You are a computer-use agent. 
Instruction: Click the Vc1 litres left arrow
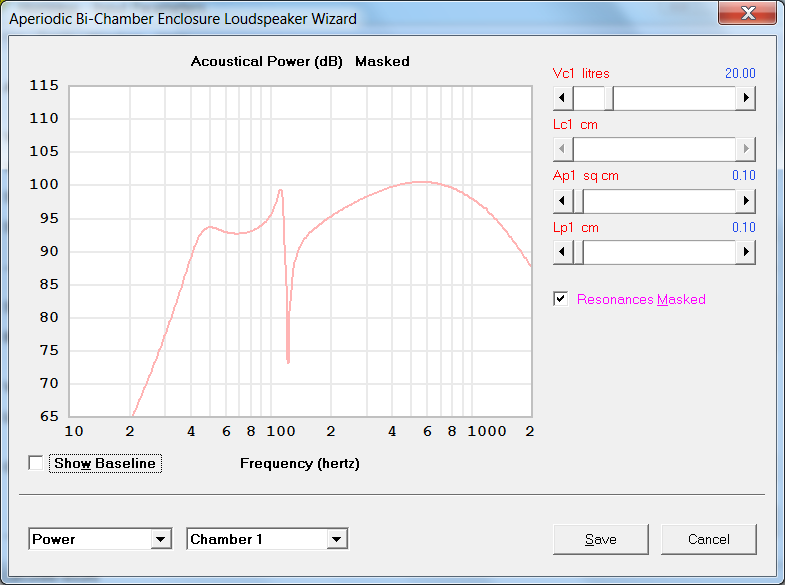click(x=563, y=98)
